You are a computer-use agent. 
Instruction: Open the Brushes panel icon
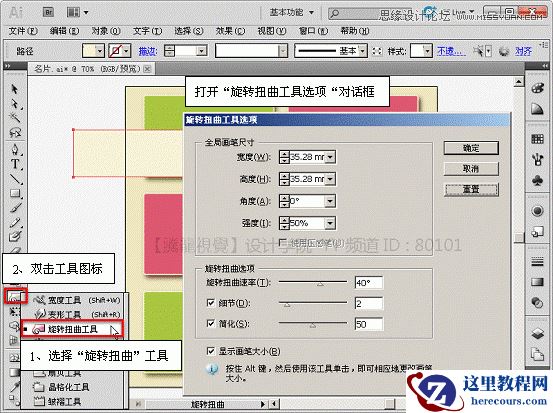pyautogui.click(x=537, y=159)
